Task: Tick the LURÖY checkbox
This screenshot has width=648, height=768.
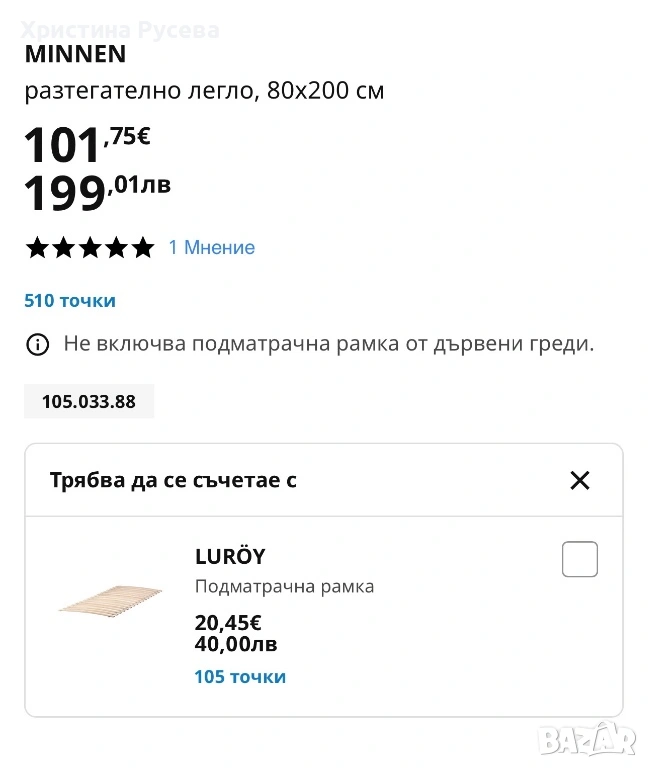Action: point(579,560)
